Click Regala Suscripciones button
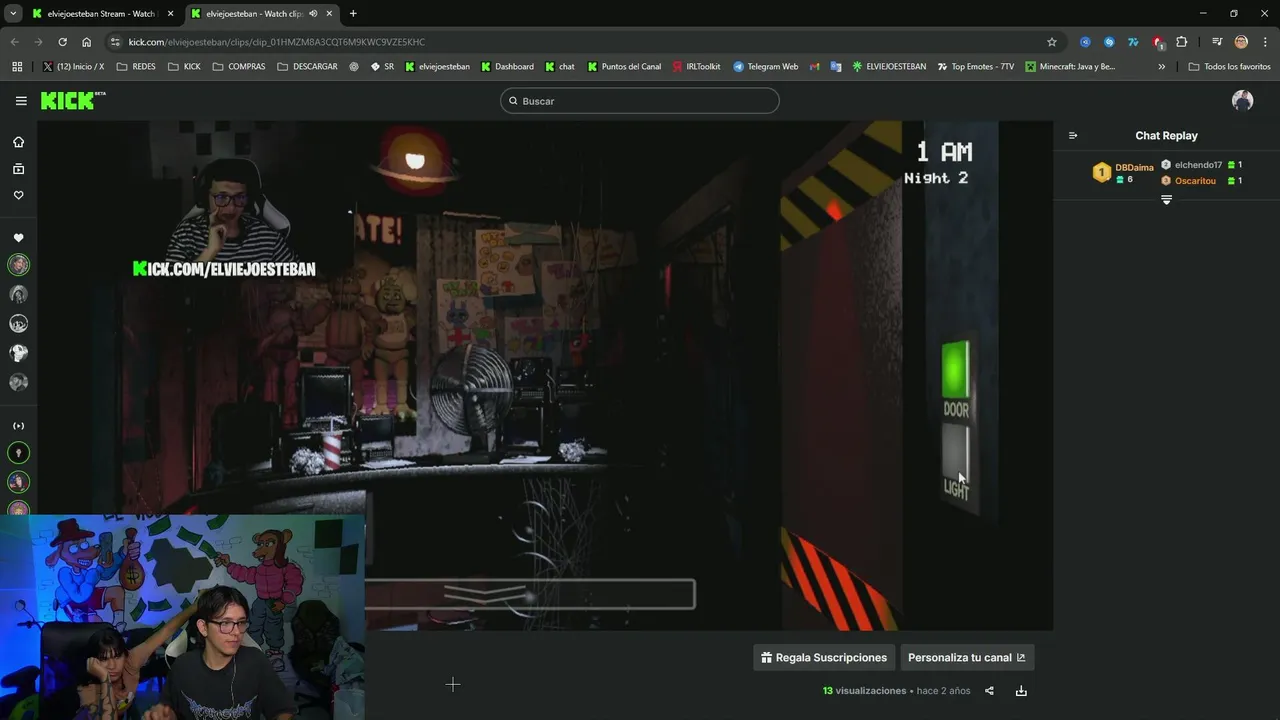Image resolution: width=1280 pixels, height=720 pixels. pos(824,657)
